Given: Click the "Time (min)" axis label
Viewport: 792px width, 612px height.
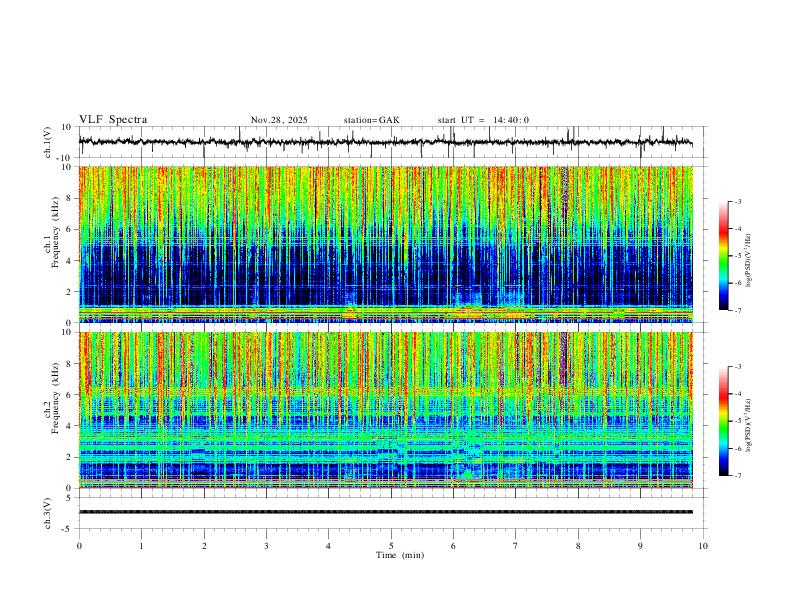Looking at the screenshot, I should [x=400, y=555].
